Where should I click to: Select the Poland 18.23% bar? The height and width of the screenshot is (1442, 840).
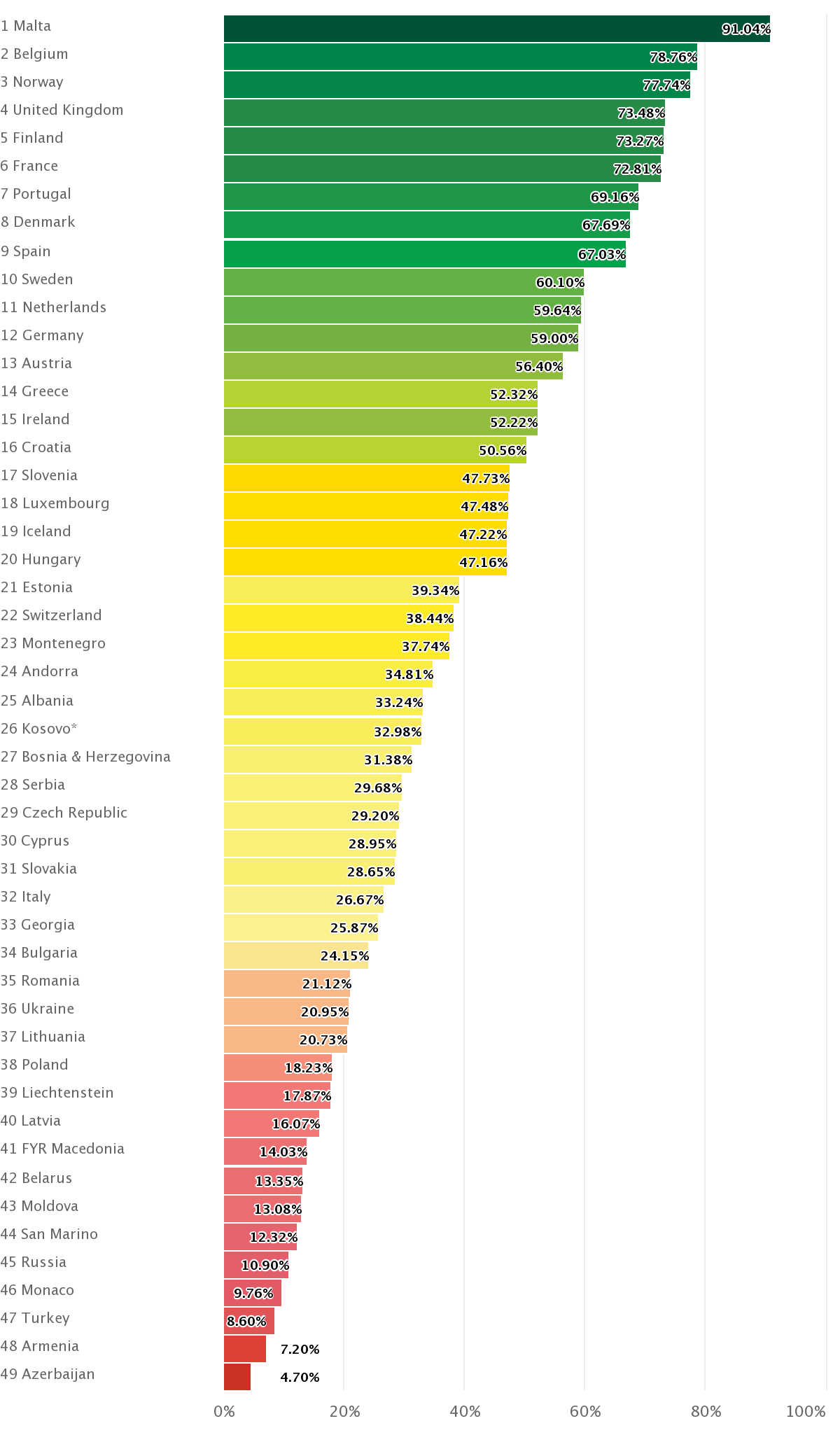[278, 1067]
